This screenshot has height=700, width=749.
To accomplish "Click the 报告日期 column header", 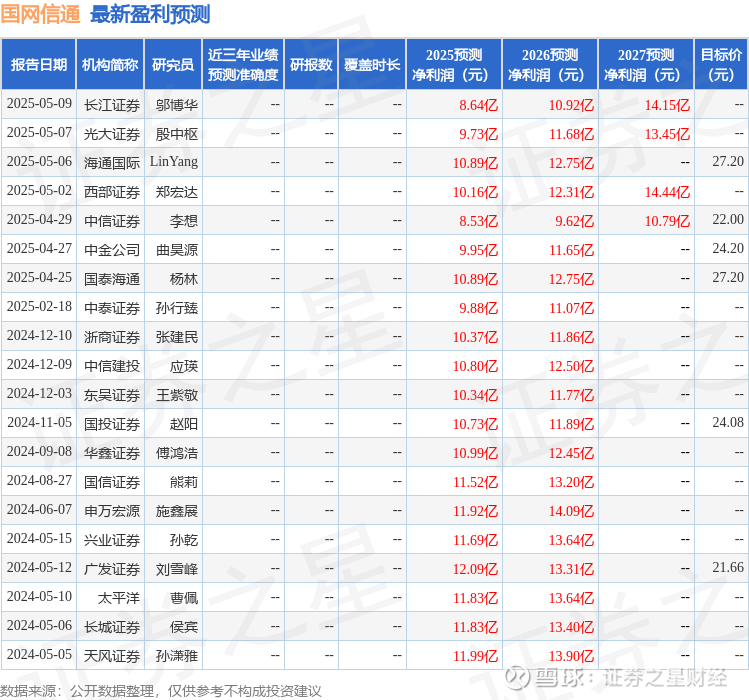I will pyautogui.click(x=38, y=65).
